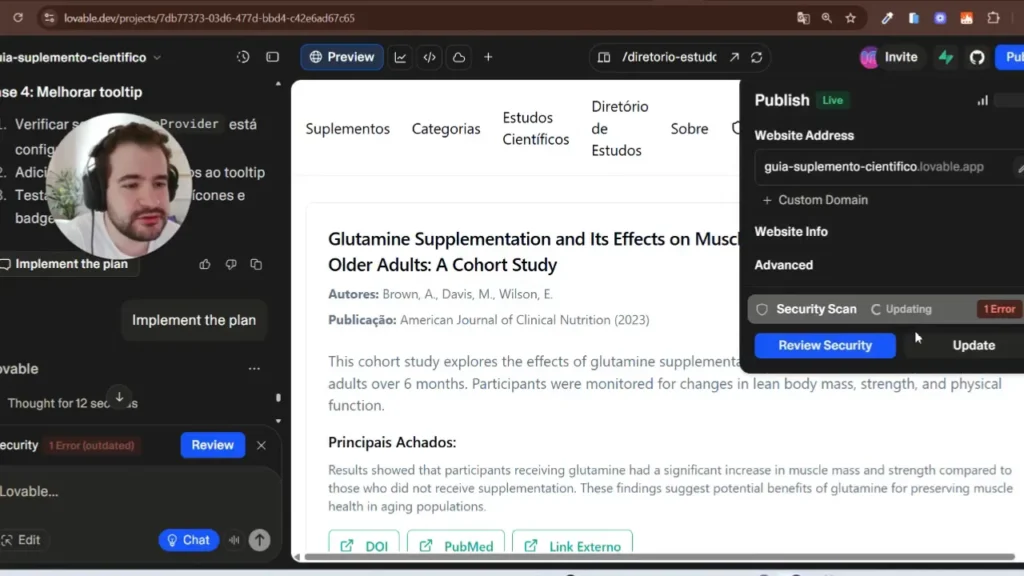Open preview in new tab arrow icon

(734, 57)
